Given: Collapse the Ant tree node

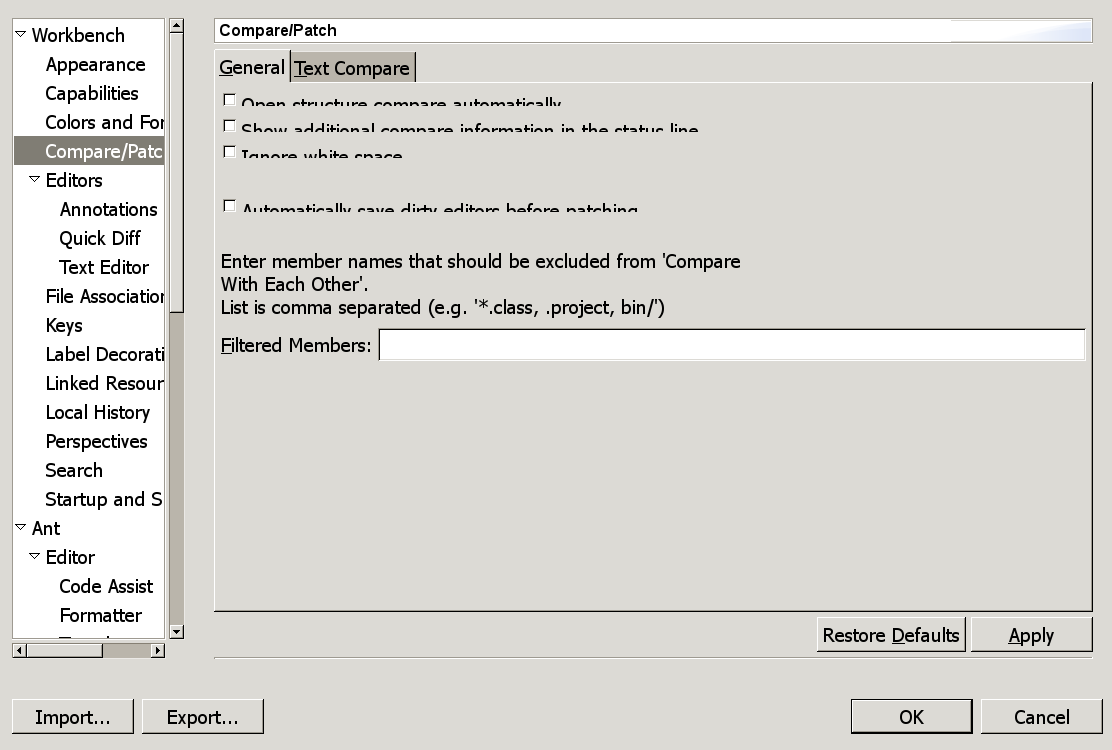Looking at the screenshot, I should pyautogui.click(x=20, y=528).
